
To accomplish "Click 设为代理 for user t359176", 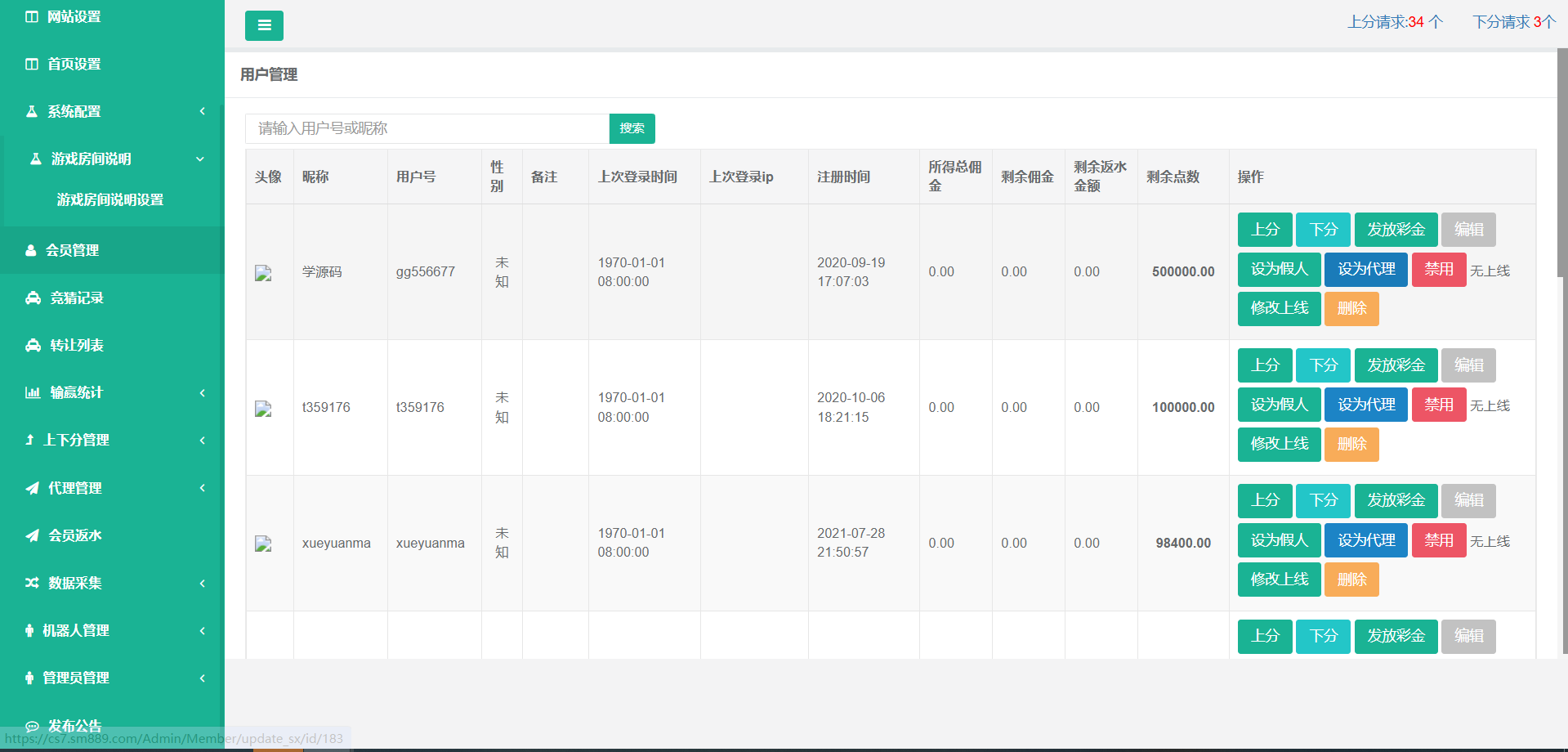I will [1365, 405].
